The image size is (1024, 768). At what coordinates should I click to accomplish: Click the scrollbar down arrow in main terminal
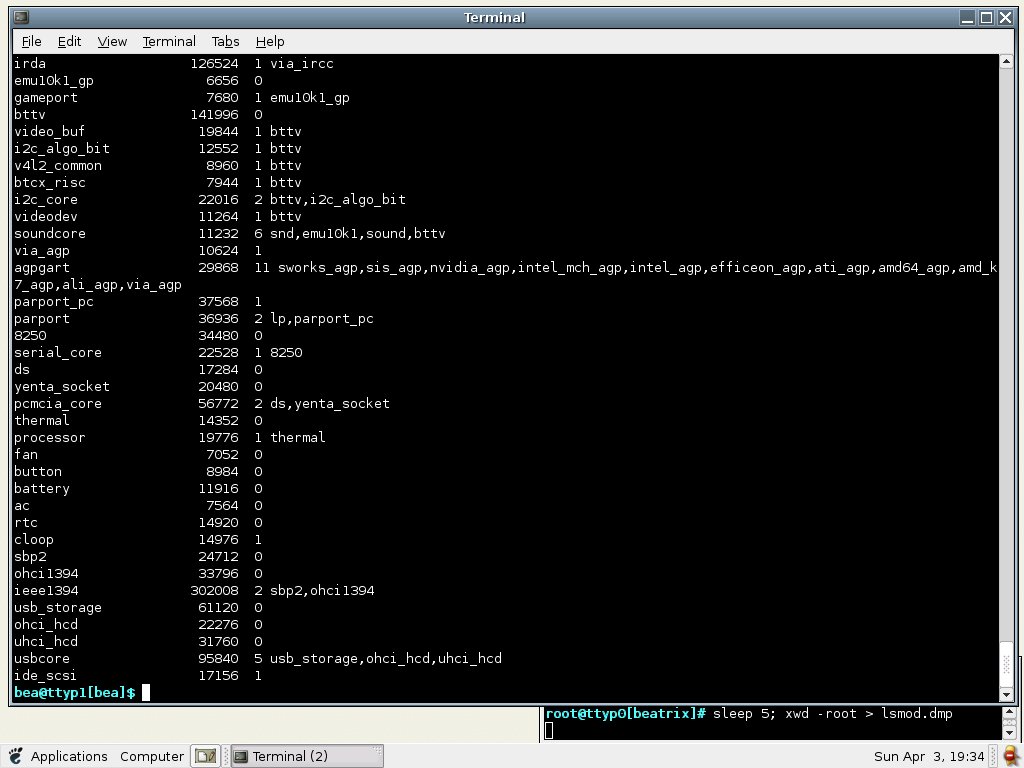coord(1006,694)
